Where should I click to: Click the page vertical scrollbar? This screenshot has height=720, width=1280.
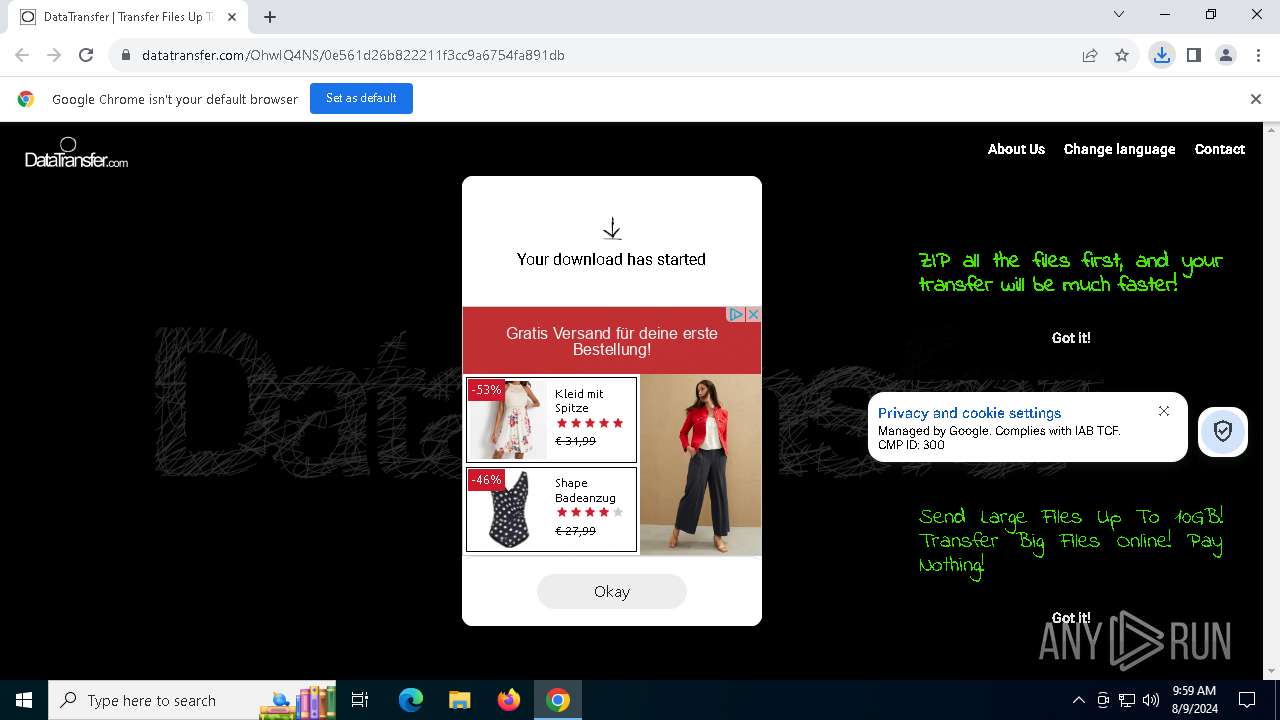(1272, 400)
